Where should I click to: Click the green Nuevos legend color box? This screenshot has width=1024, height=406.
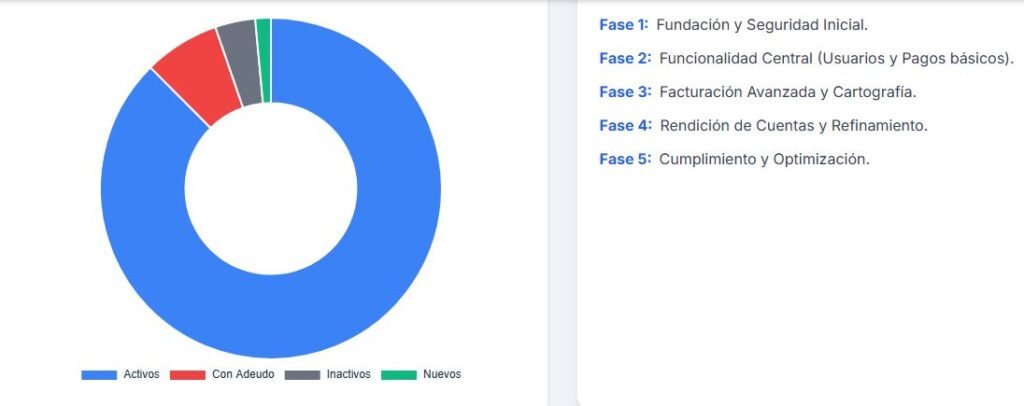click(399, 375)
